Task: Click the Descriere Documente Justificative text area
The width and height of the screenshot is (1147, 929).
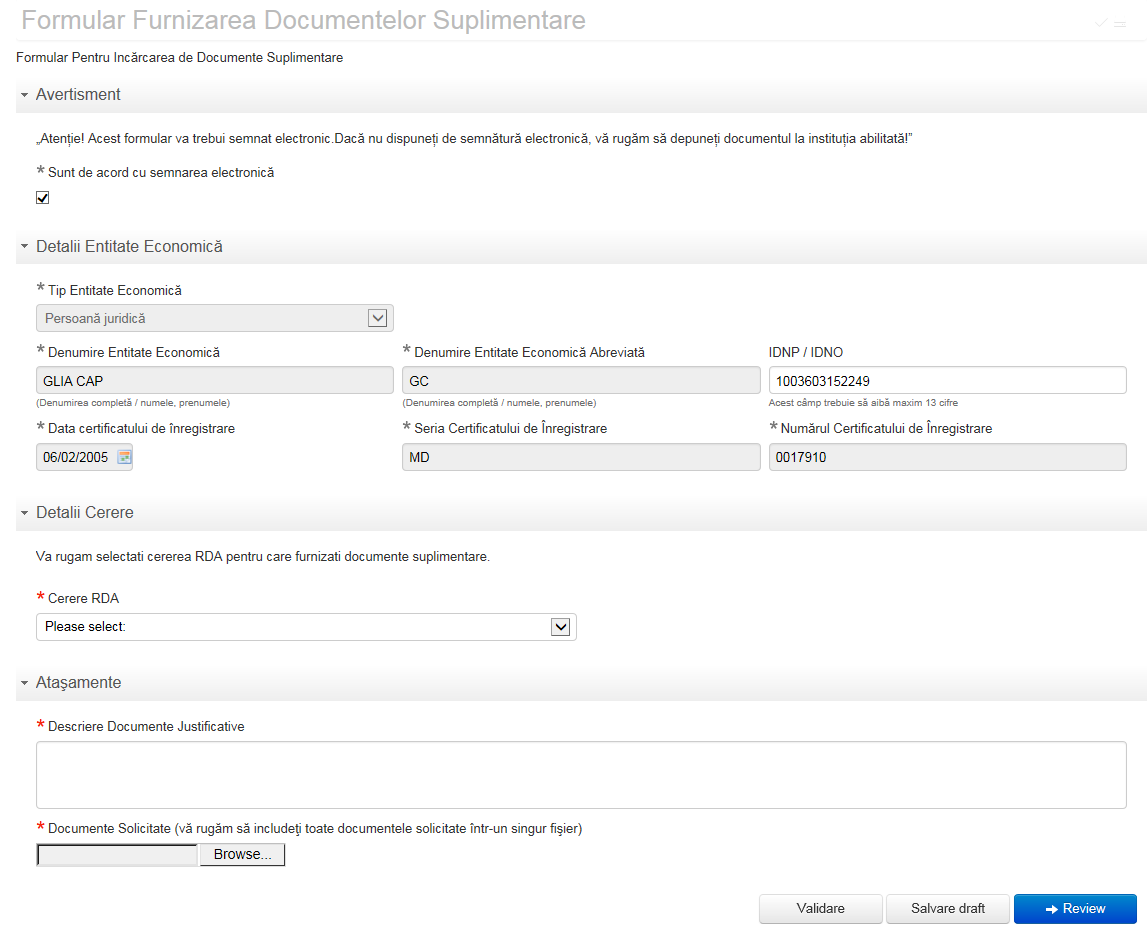Action: click(x=581, y=774)
